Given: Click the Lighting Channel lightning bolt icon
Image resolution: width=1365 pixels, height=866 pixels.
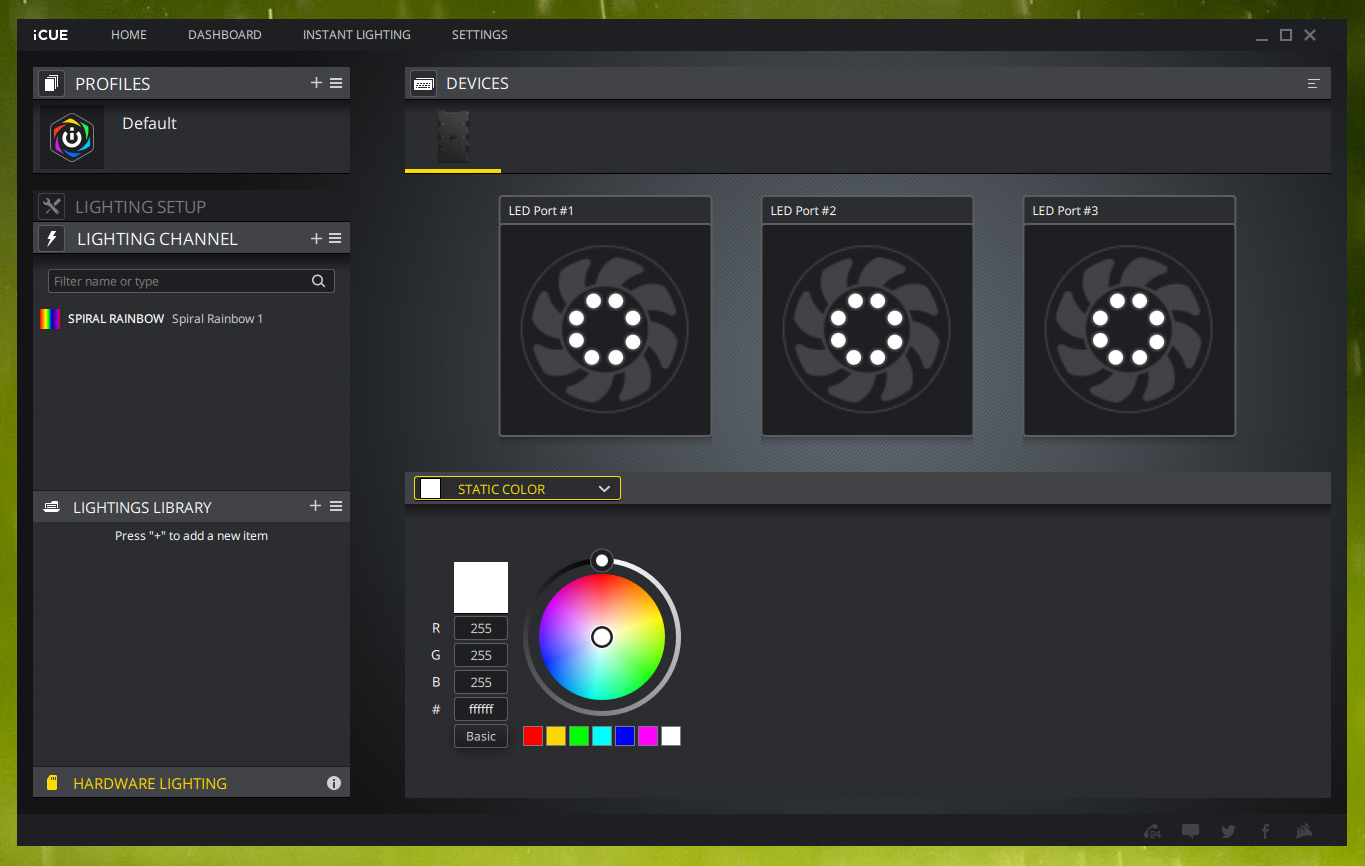Looking at the screenshot, I should [x=52, y=238].
